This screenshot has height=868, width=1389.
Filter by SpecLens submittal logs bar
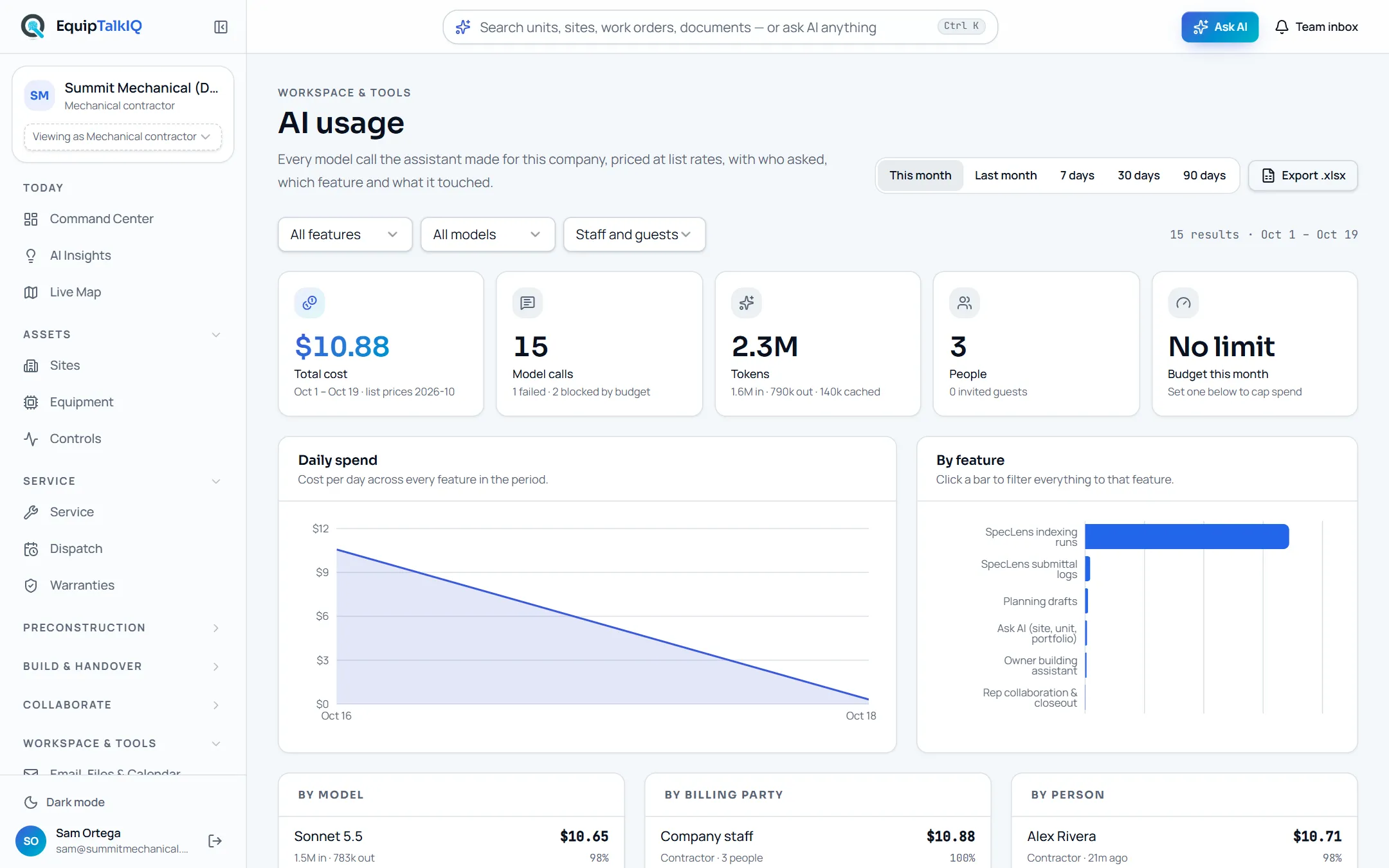tap(1087, 569)
